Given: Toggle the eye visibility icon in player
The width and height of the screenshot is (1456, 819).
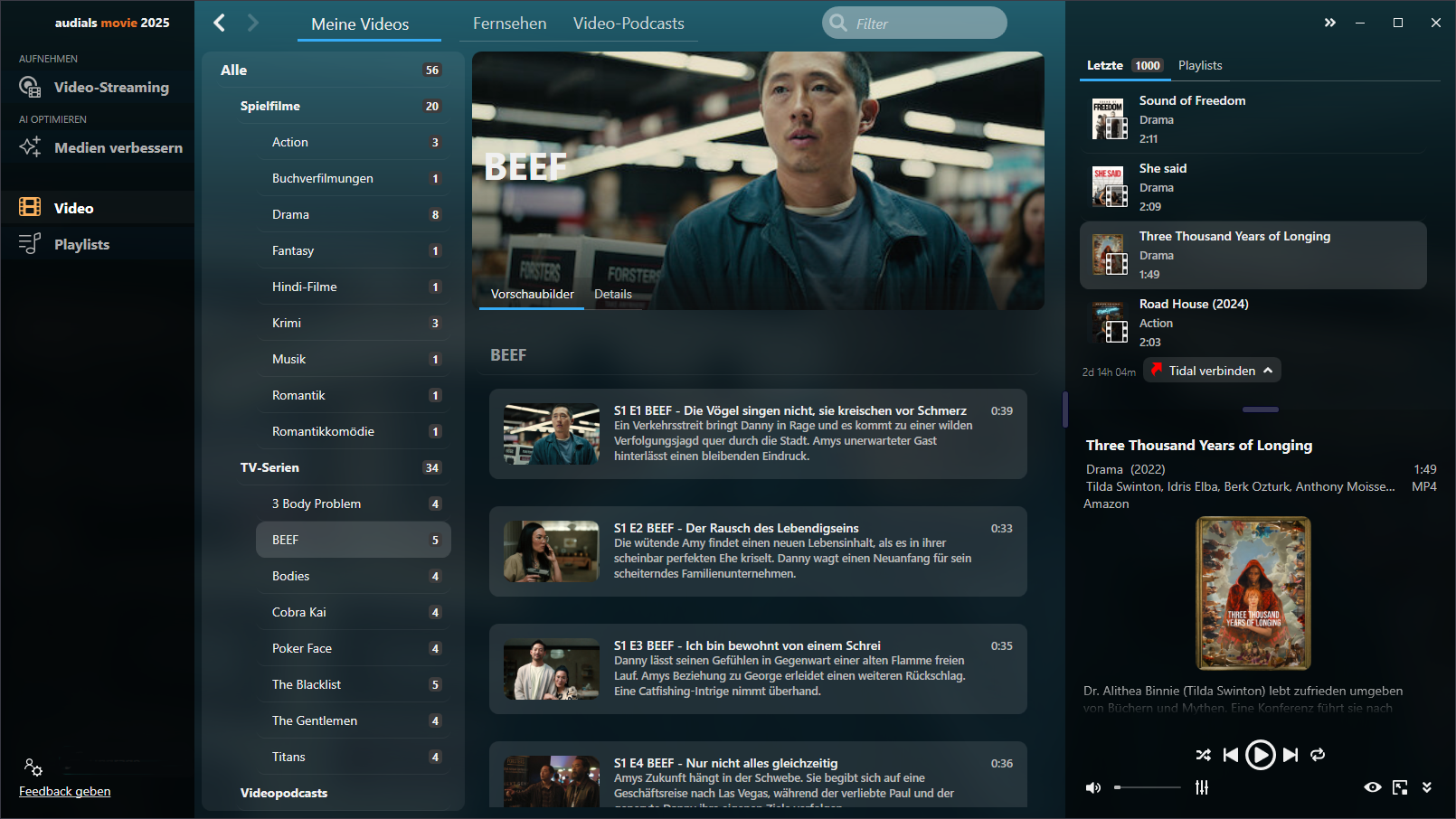Looking at the screenshot, I should click(x=1372, y=787).
